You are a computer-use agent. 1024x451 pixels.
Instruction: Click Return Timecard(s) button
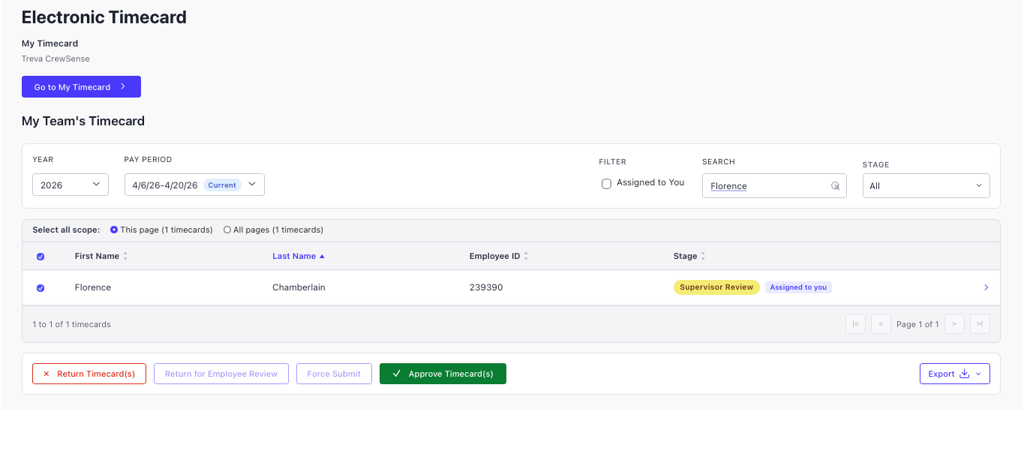(89, 374)
